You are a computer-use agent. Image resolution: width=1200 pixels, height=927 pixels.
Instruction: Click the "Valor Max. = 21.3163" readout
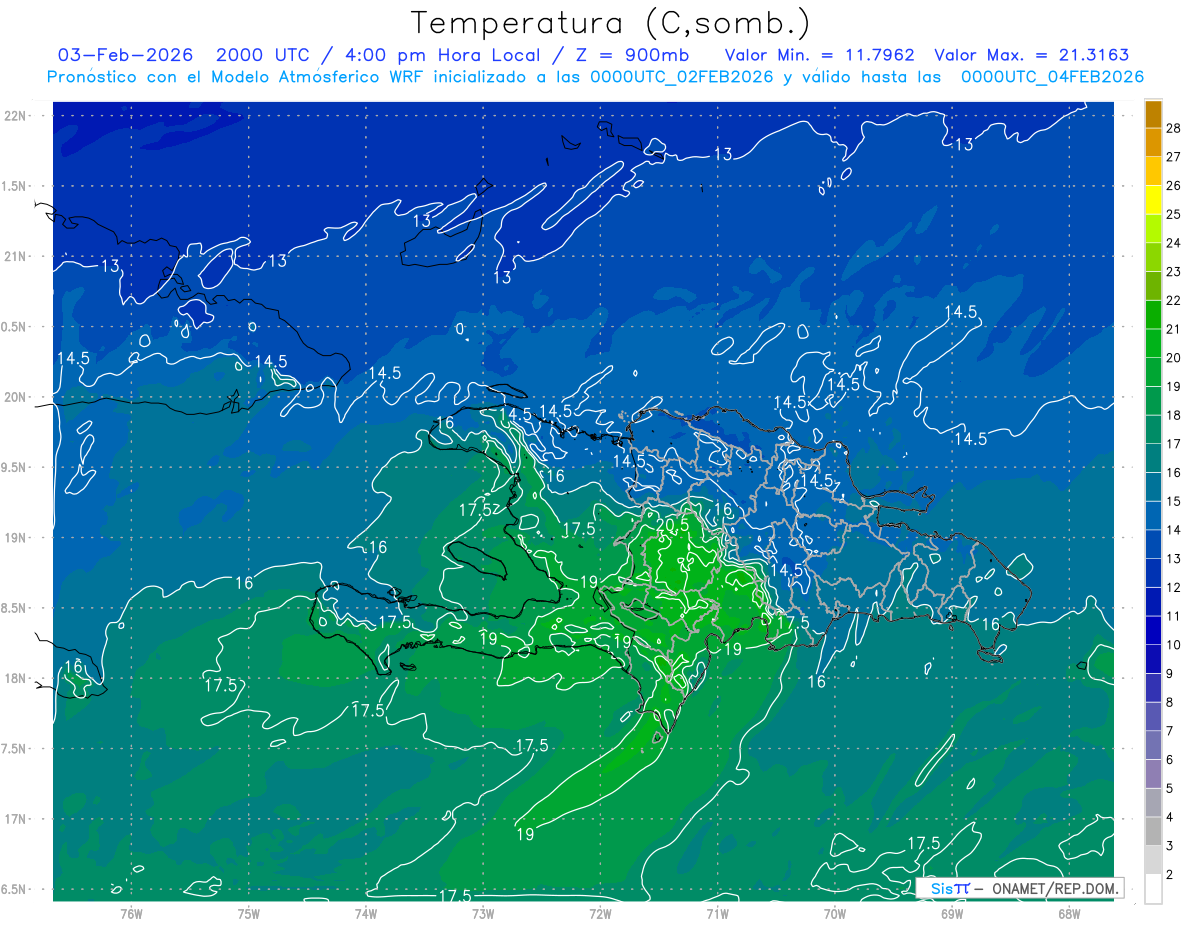point(1033,55)
